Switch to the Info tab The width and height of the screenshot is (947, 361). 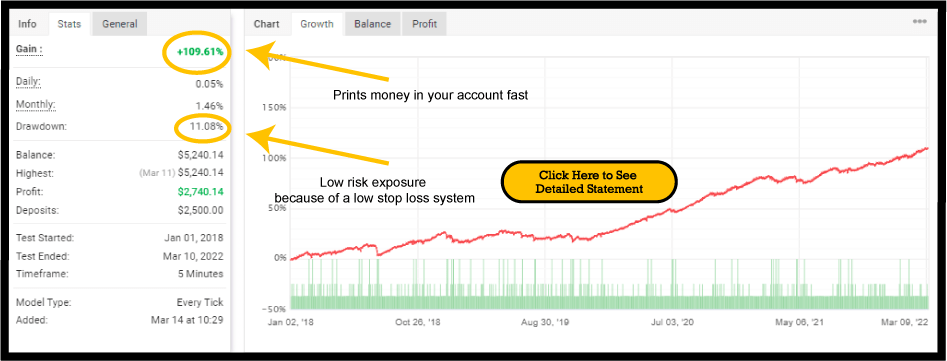tap(27, 24)
